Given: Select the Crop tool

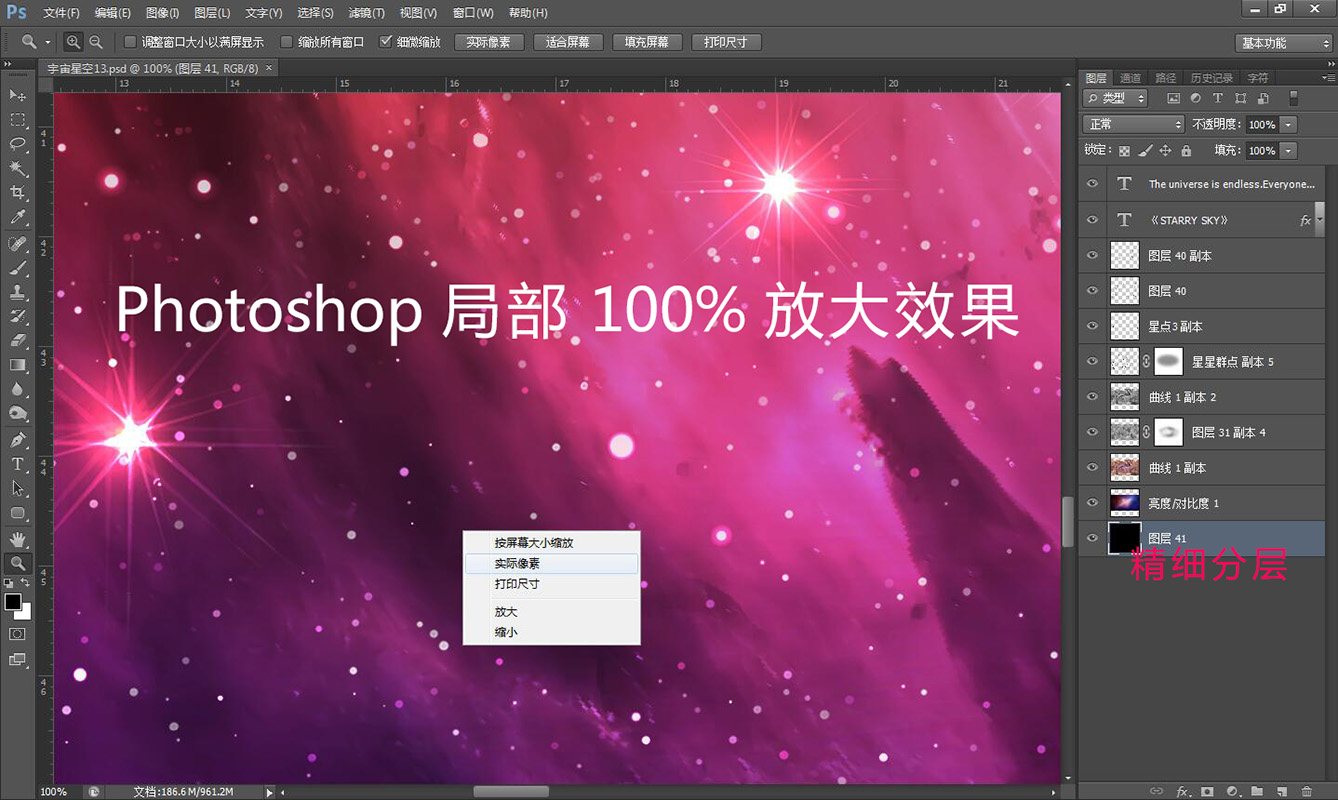Looking at the screenshot, I should pyautogui.click(x=17, y=193).
